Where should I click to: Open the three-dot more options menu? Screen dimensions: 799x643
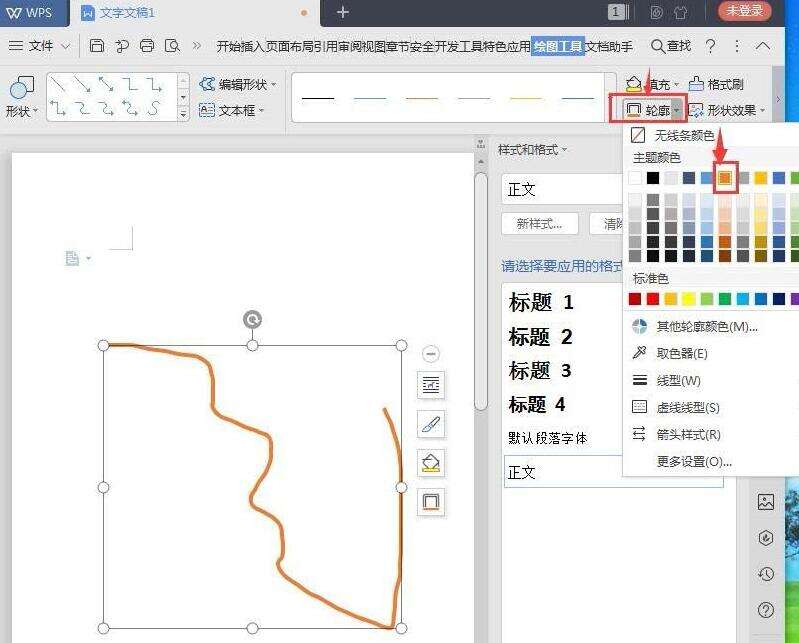737,46
